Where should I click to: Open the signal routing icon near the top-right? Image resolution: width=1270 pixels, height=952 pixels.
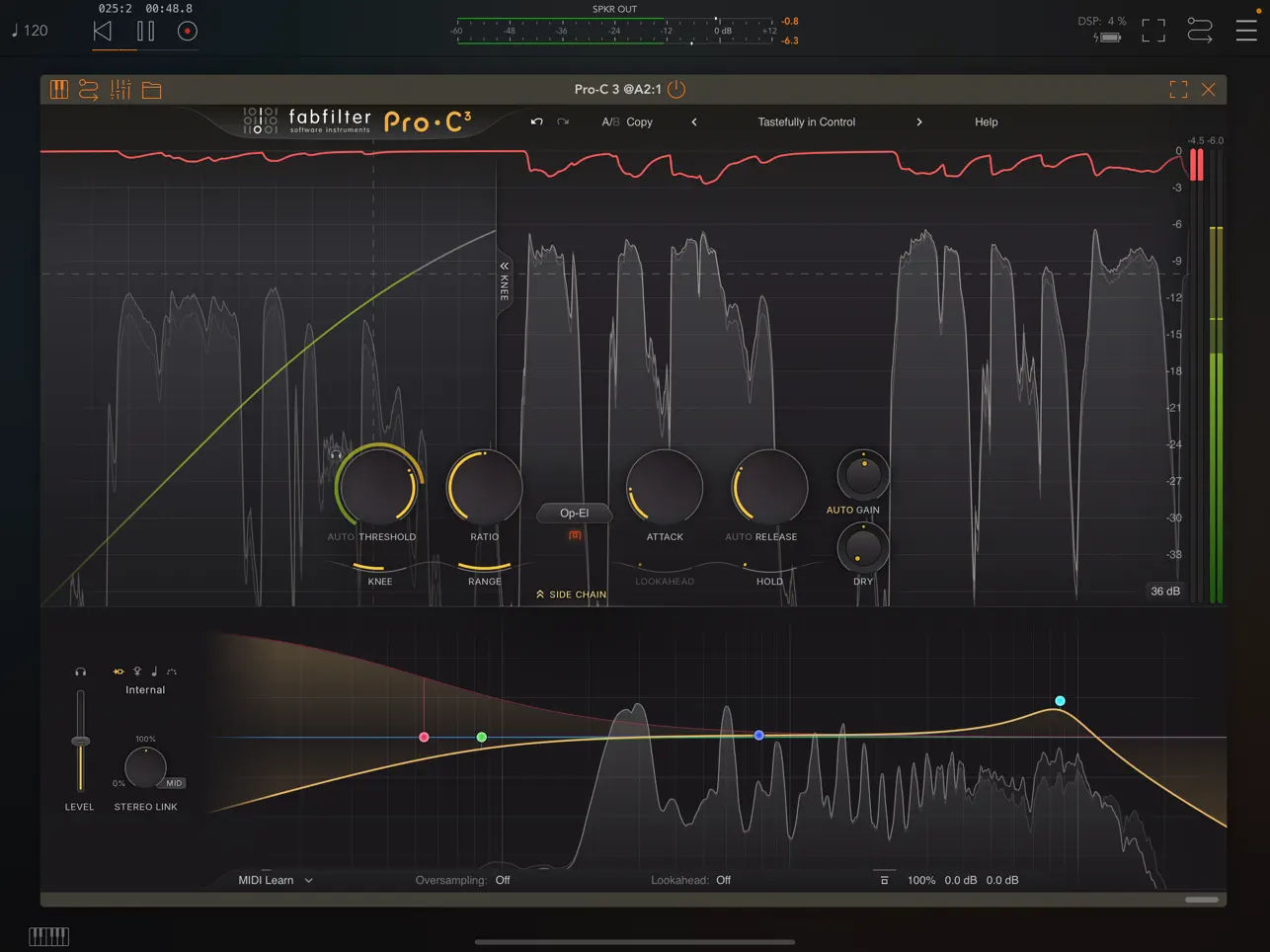coord(1199,31)
